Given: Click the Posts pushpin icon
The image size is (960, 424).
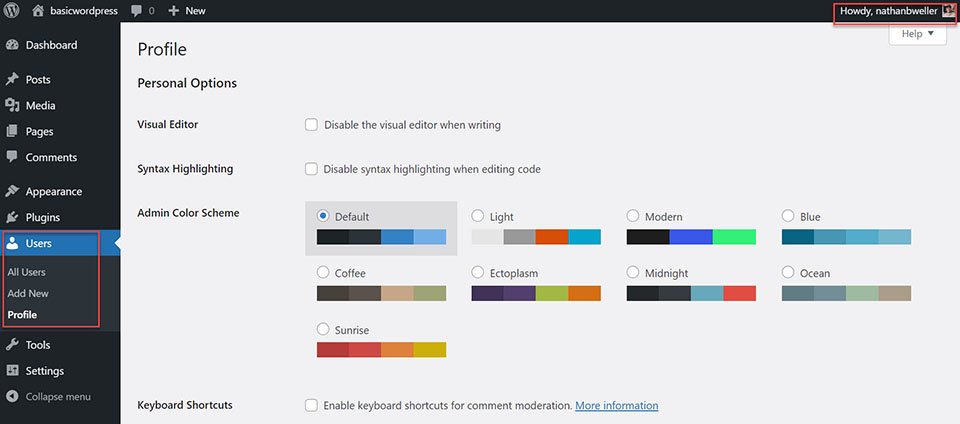Looking at the screenshot, I should coord(12,79).
